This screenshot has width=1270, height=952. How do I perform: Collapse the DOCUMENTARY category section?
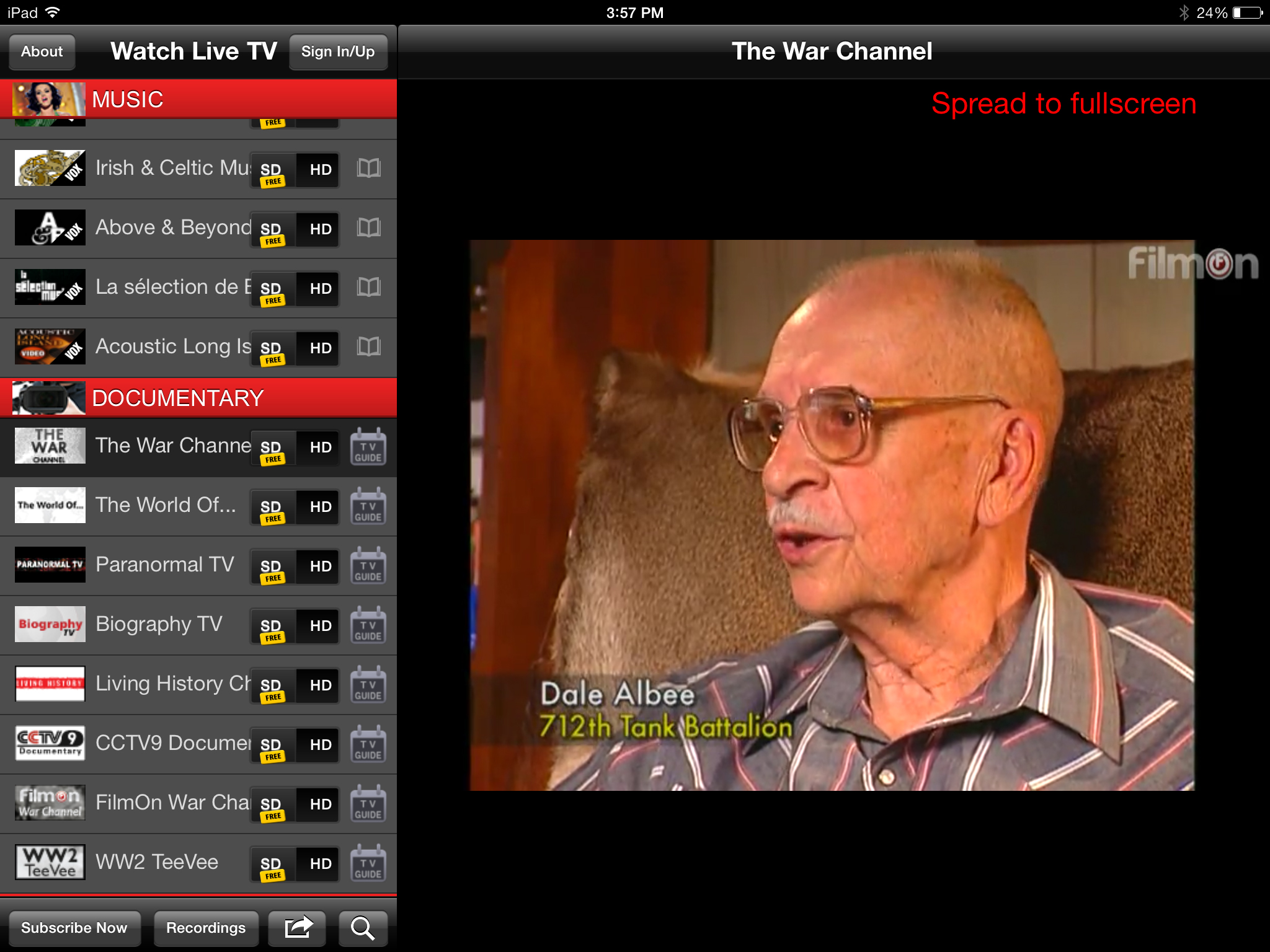[198, 397]
